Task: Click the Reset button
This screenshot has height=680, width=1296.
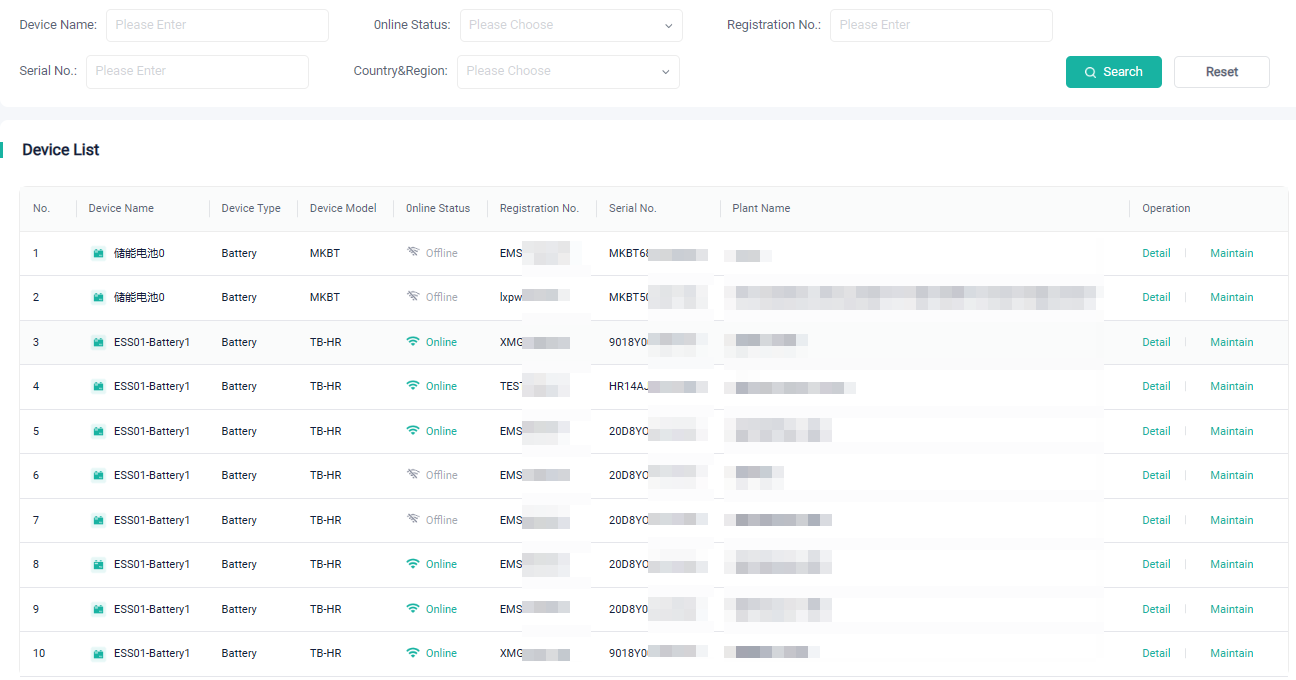Action: (x=1222, y=72)
